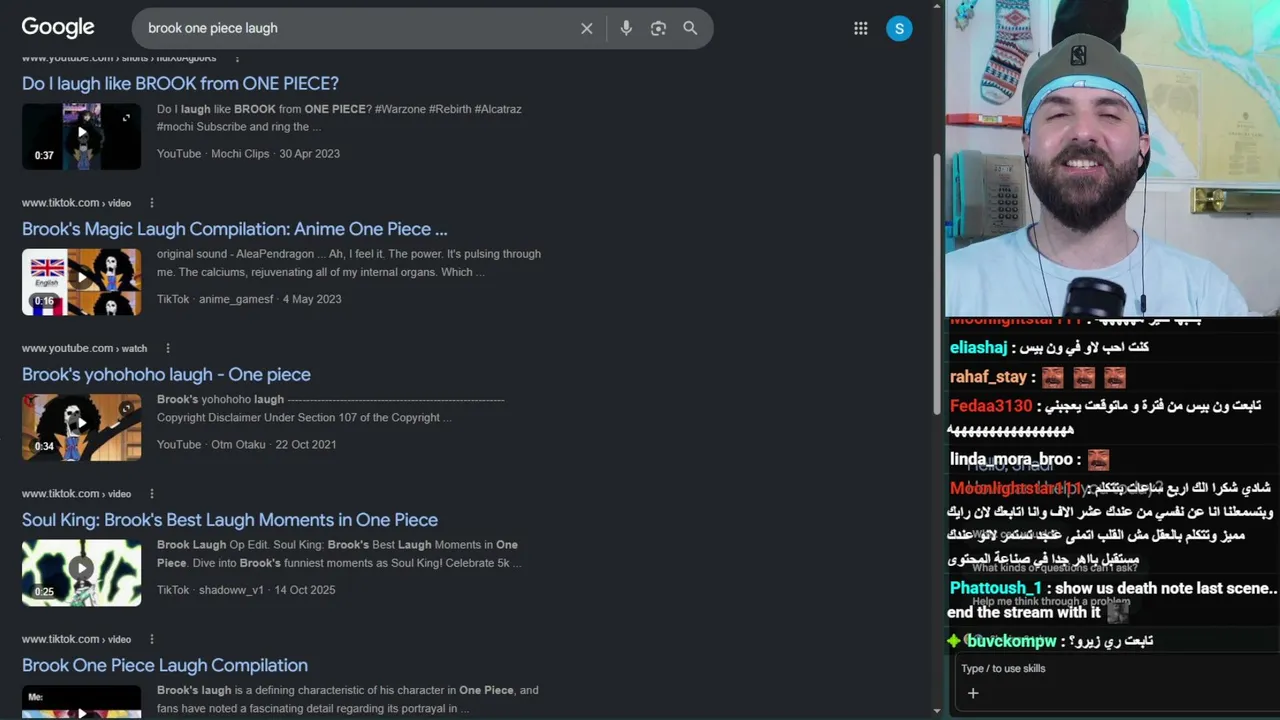
Task: Open the three-dot menu for Brook One Piece Laugh Compilation
Action: click(152, 639)
